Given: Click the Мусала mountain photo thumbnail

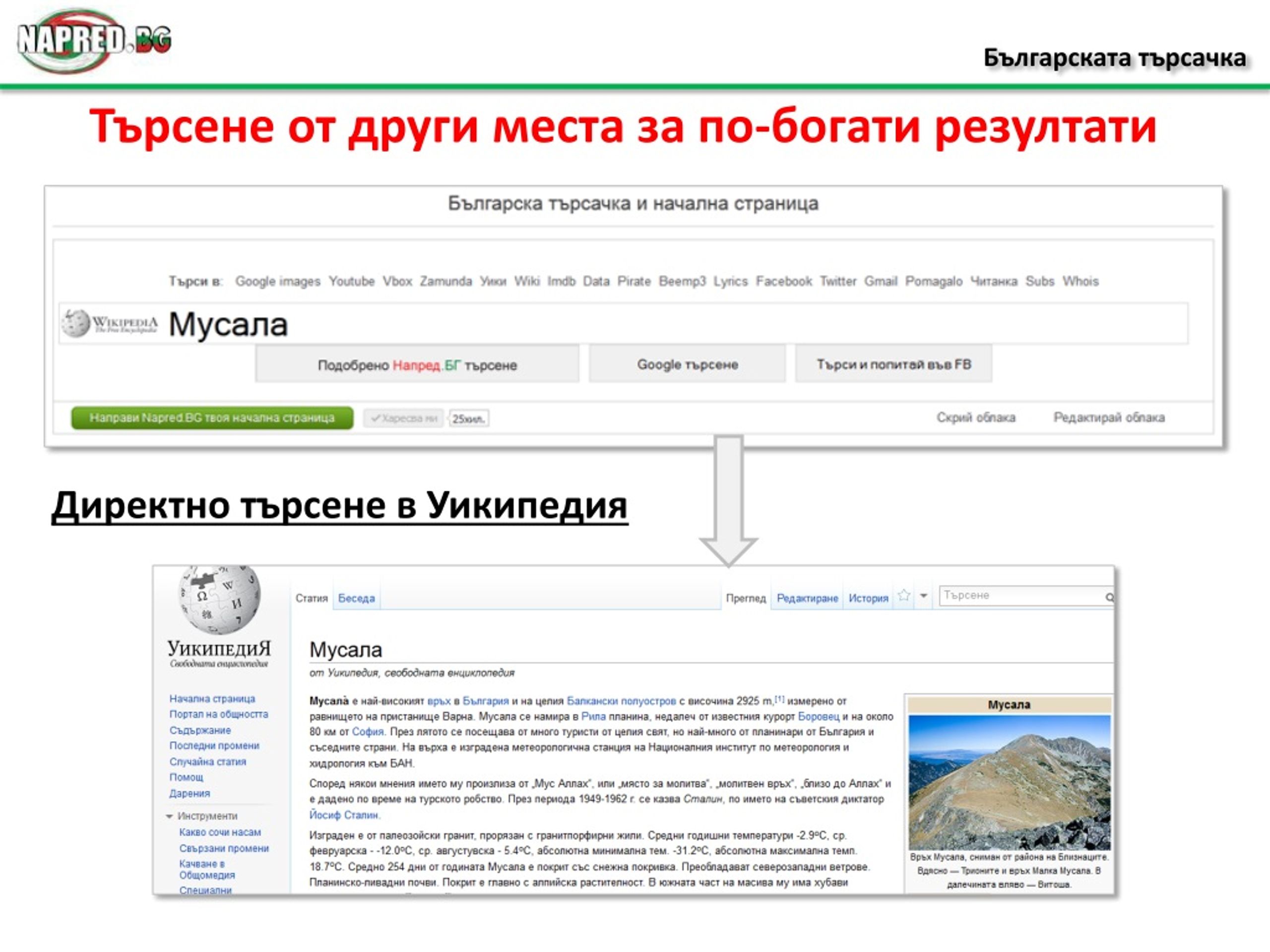Looking at the screenshot, I should (1010, 782).
